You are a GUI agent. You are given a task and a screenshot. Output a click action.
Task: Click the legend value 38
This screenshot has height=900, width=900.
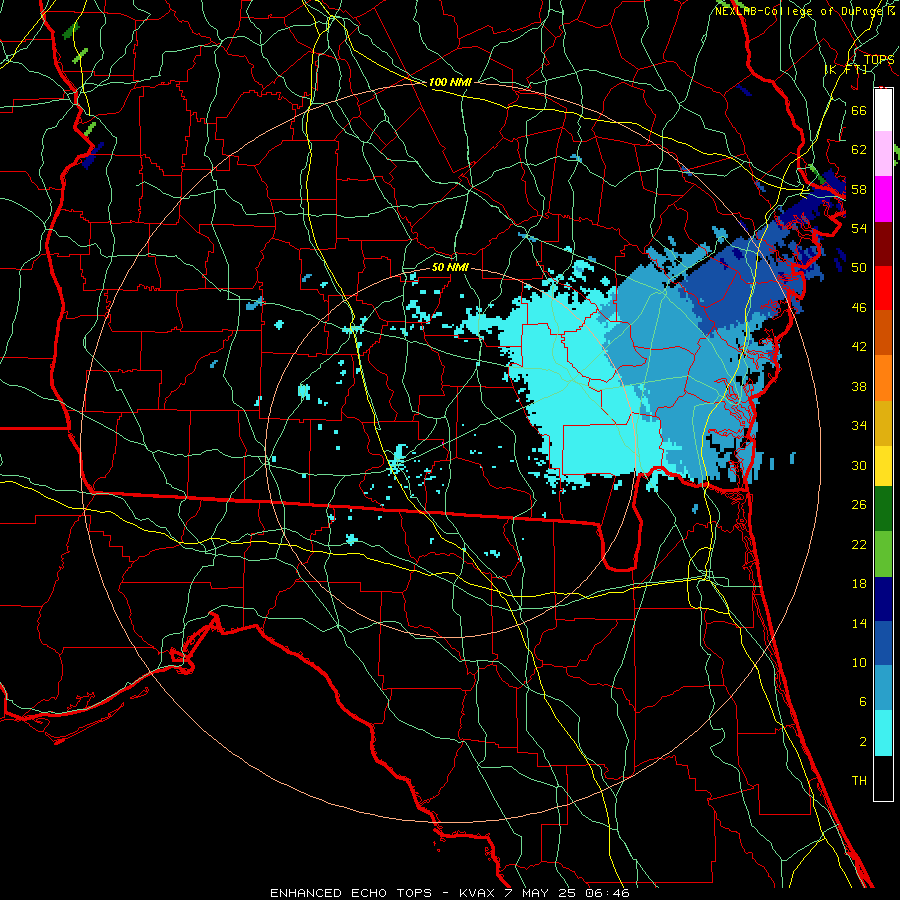(x=859, y=386)
